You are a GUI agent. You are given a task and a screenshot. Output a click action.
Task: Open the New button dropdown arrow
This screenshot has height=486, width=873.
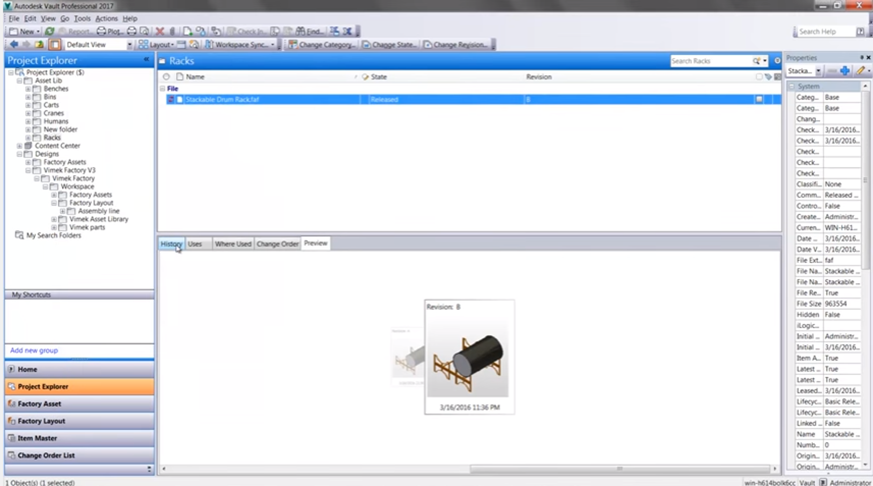tap(38, 32)
